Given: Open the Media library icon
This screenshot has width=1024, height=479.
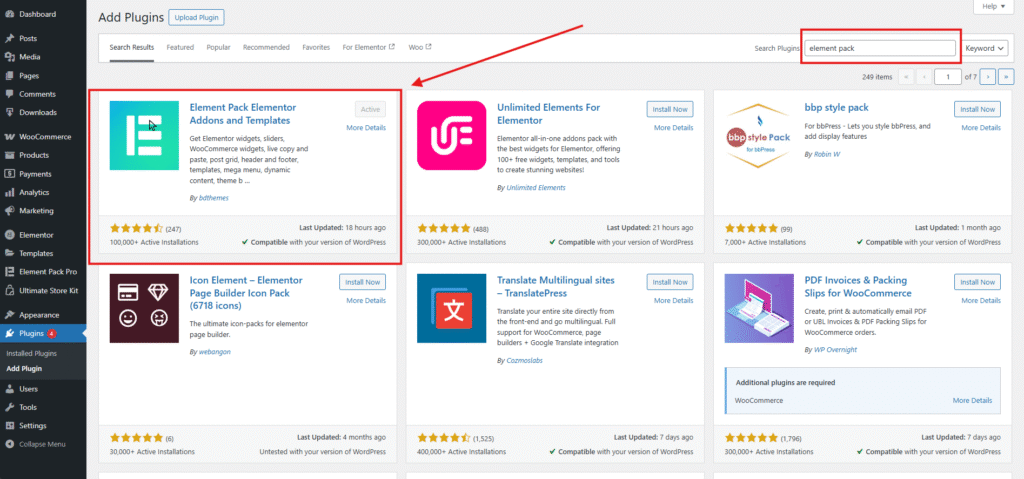Looking at the screenshot, I should pos(9,57).
